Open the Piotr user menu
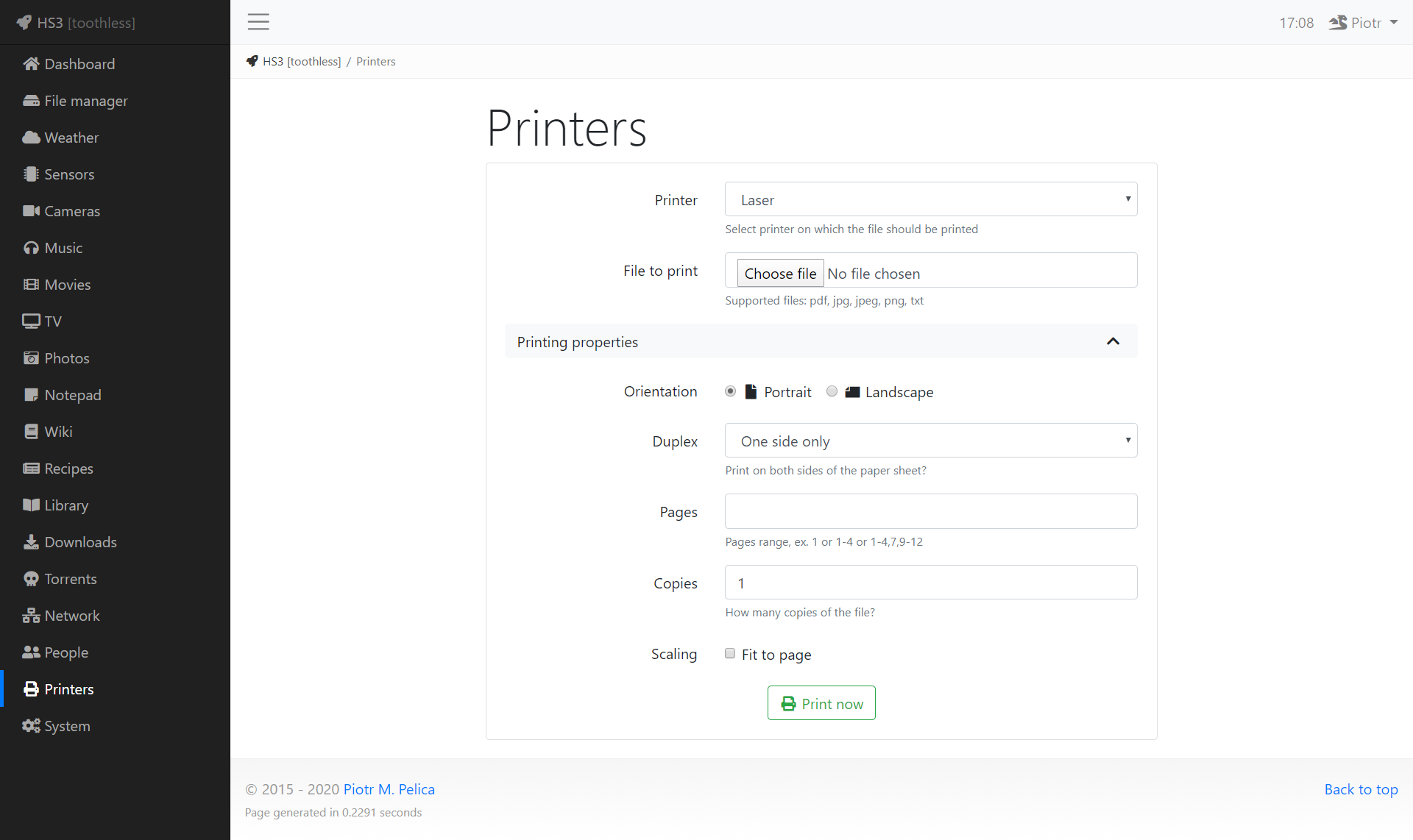Image resolution: width=1413 pixels, height=840 pixels. pos(1364,23)
